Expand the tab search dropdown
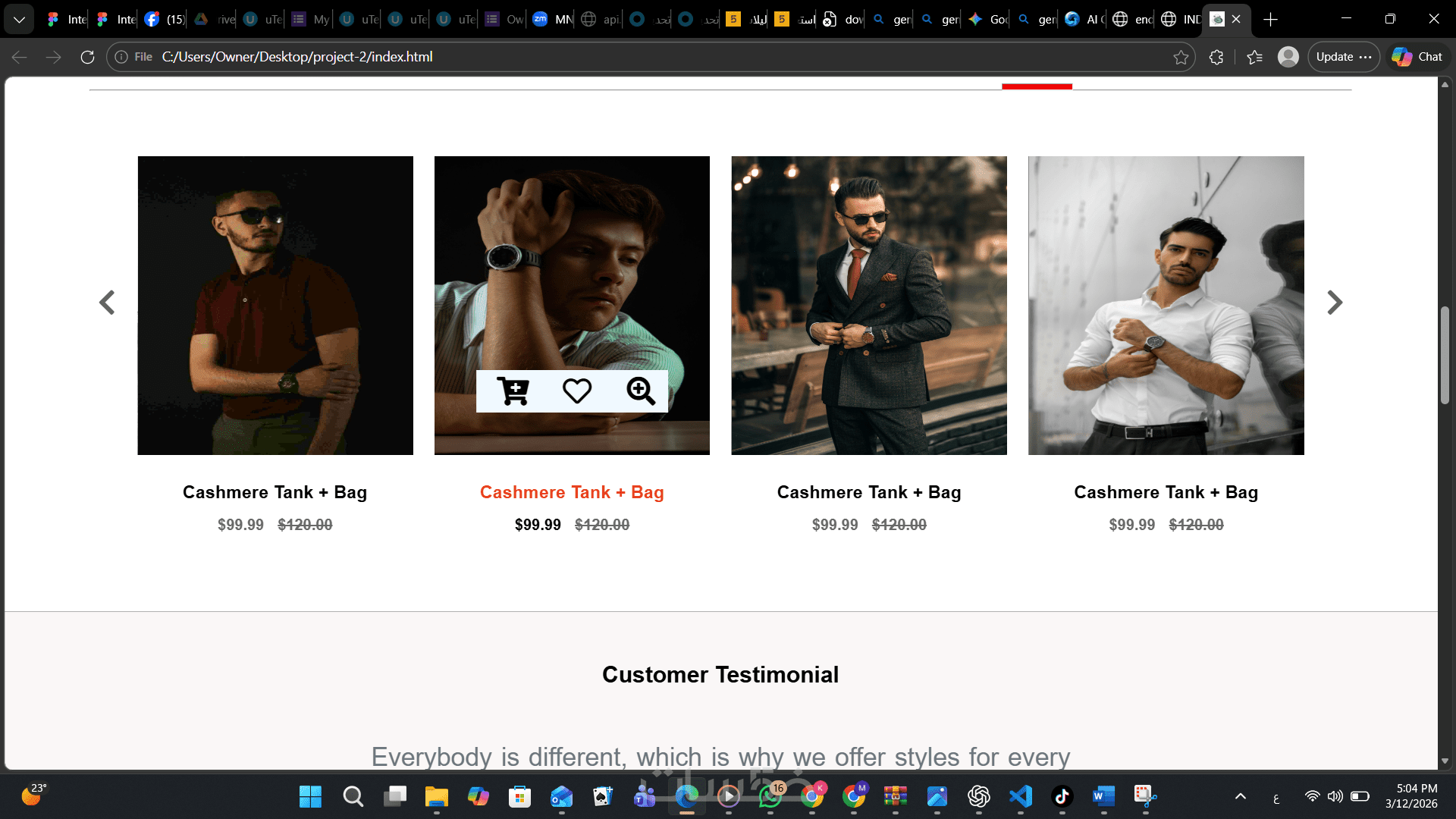1456x819 pixels. click(19, 20)
